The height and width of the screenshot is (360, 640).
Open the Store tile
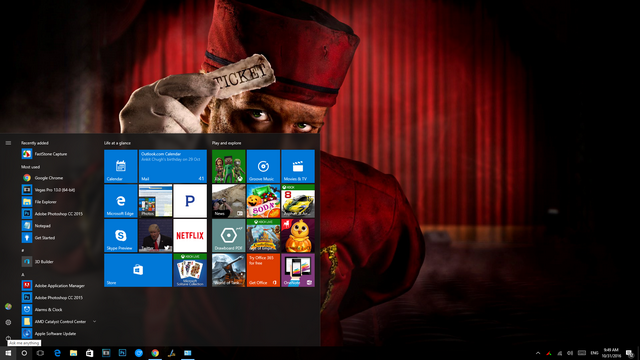(138, 270)
